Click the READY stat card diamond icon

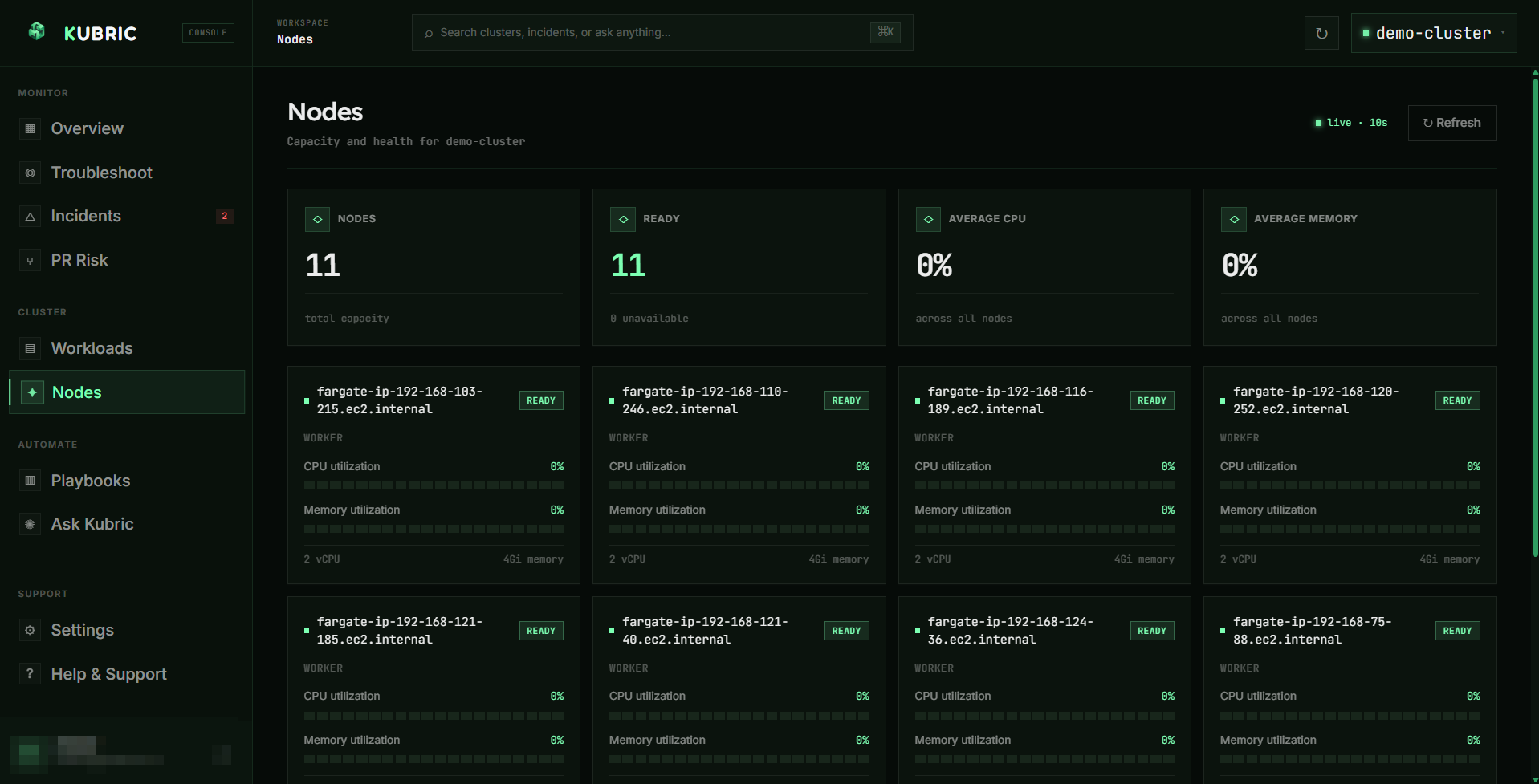point(623,219)
